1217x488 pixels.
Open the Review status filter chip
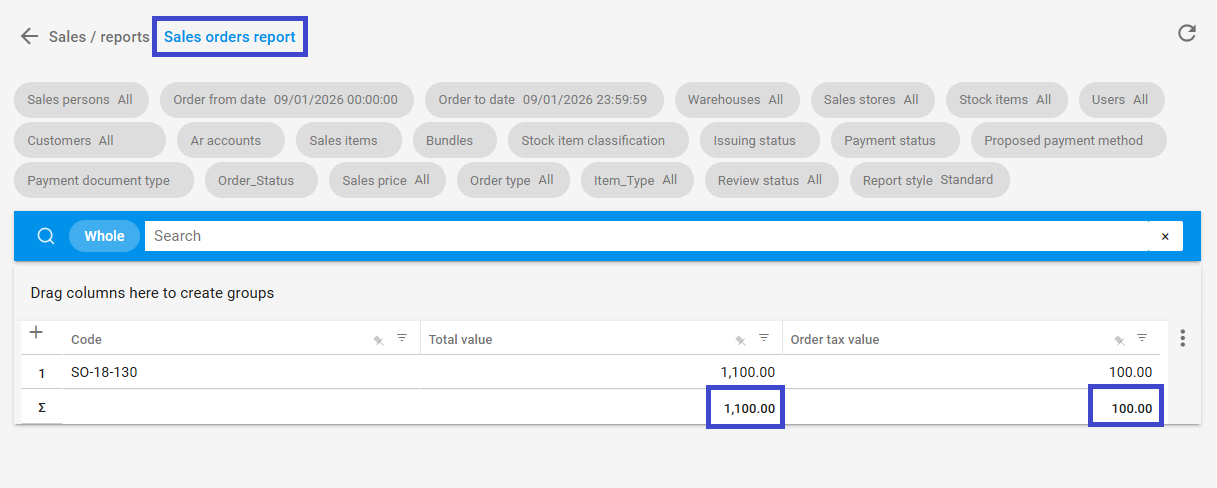771,180
